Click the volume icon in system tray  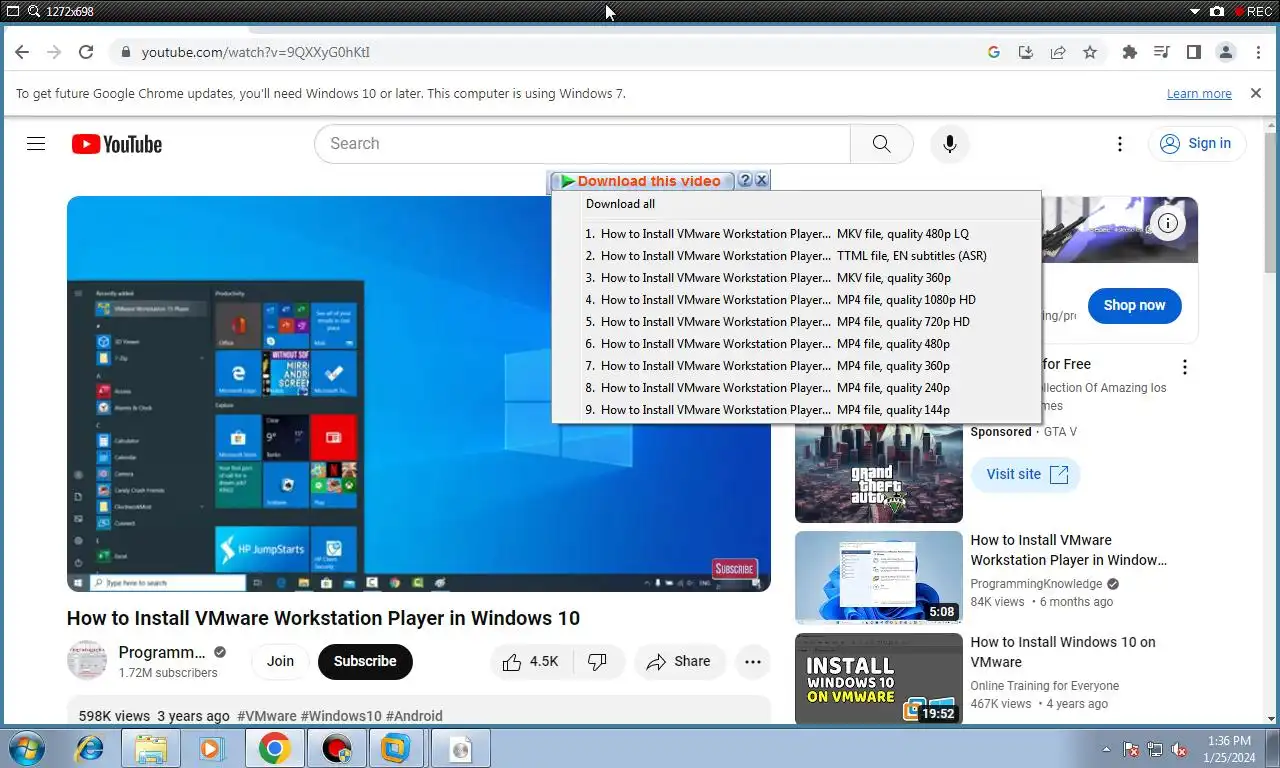(x=1178, y=749)
